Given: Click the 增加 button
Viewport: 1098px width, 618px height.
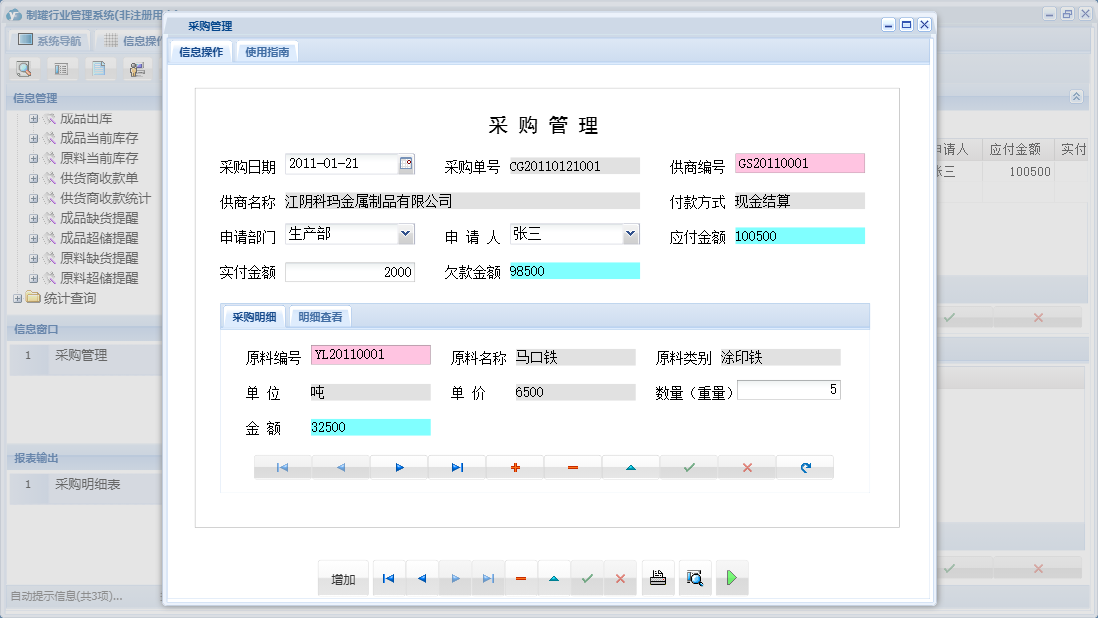Looking at the screenshot, I should 343,577.
